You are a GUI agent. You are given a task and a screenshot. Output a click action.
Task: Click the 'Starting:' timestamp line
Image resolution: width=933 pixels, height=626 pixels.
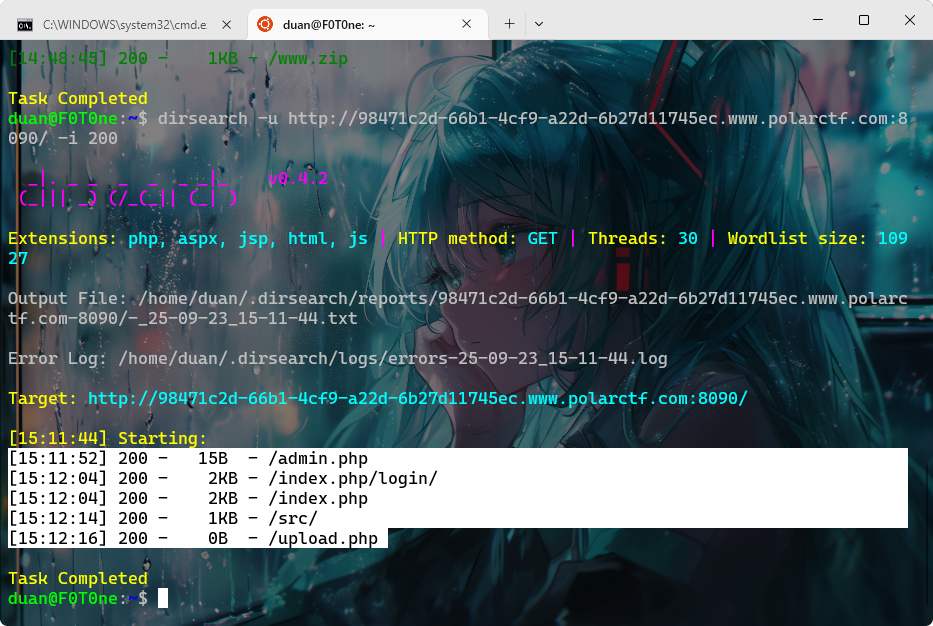(x=108, y=438)
